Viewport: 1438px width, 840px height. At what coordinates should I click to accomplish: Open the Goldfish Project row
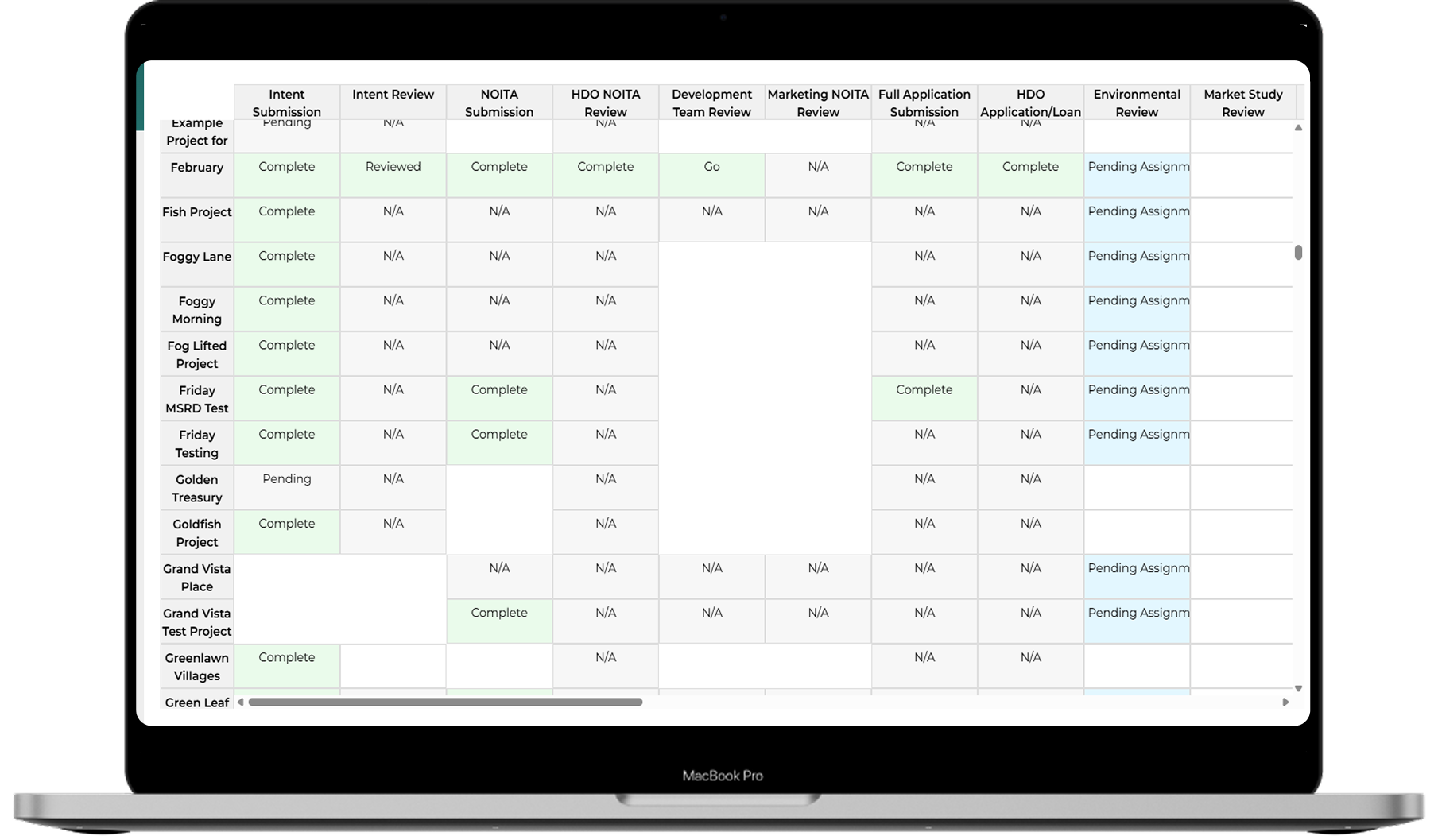[197, 532]
